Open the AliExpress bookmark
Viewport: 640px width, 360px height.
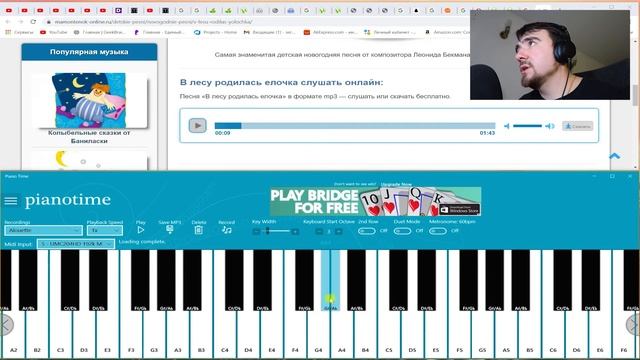[x=330, y=32]
